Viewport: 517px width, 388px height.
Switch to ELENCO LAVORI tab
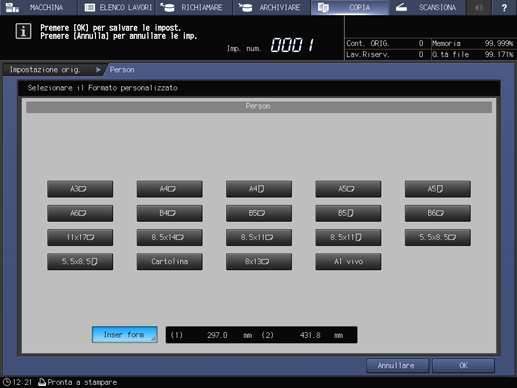pos(116,7)
